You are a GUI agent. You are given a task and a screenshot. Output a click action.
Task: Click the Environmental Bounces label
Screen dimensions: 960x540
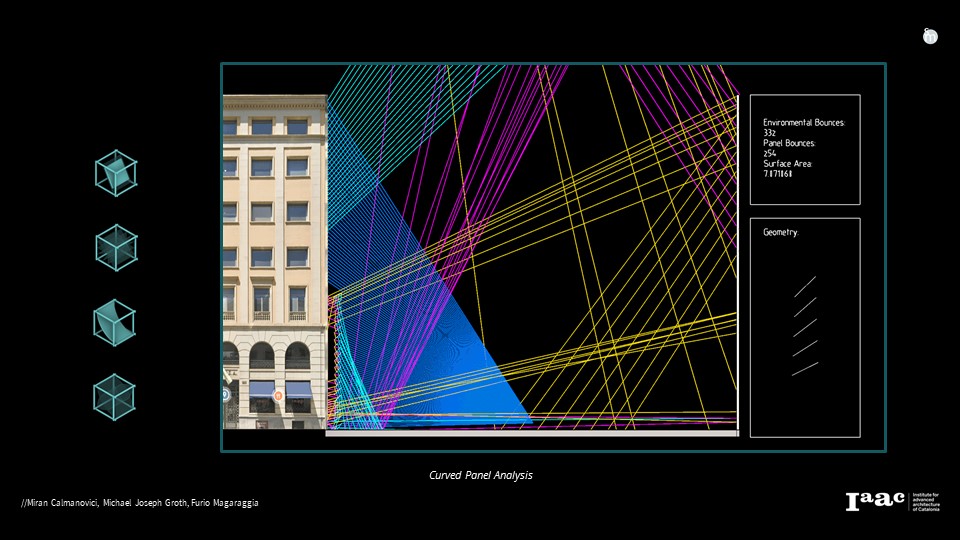[x=804, y=122]
